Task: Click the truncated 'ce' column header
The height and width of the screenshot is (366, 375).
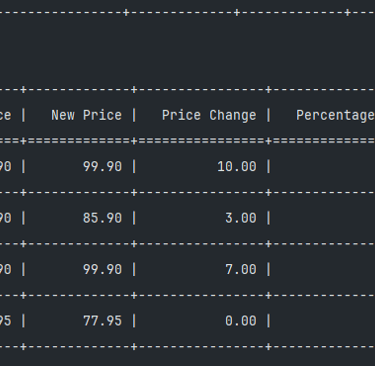Action: pyautogui.click(x=6, y=116)
